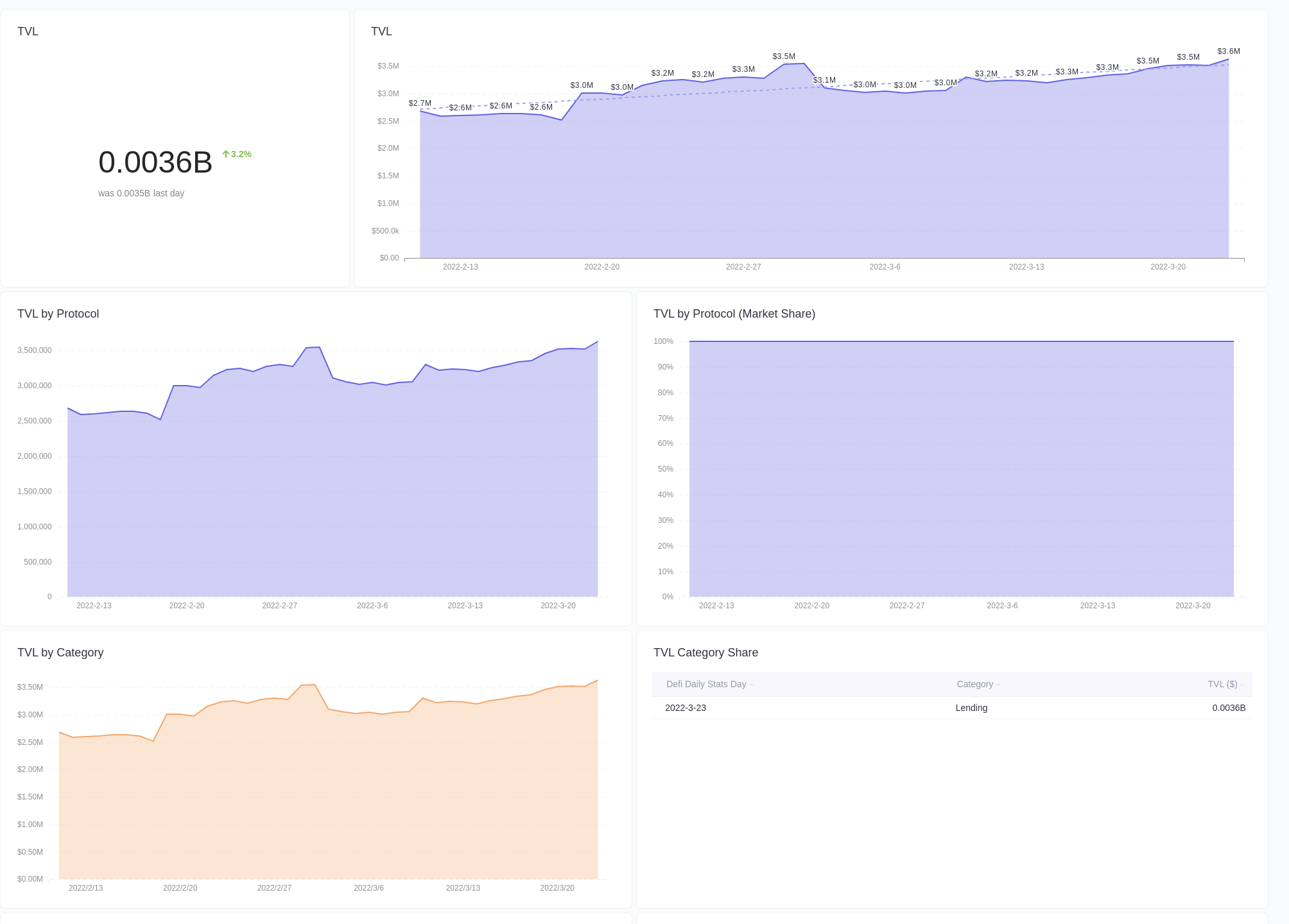Sort the table by TVL ($) column
The image size is (1289, 924).
[1223, 684]
